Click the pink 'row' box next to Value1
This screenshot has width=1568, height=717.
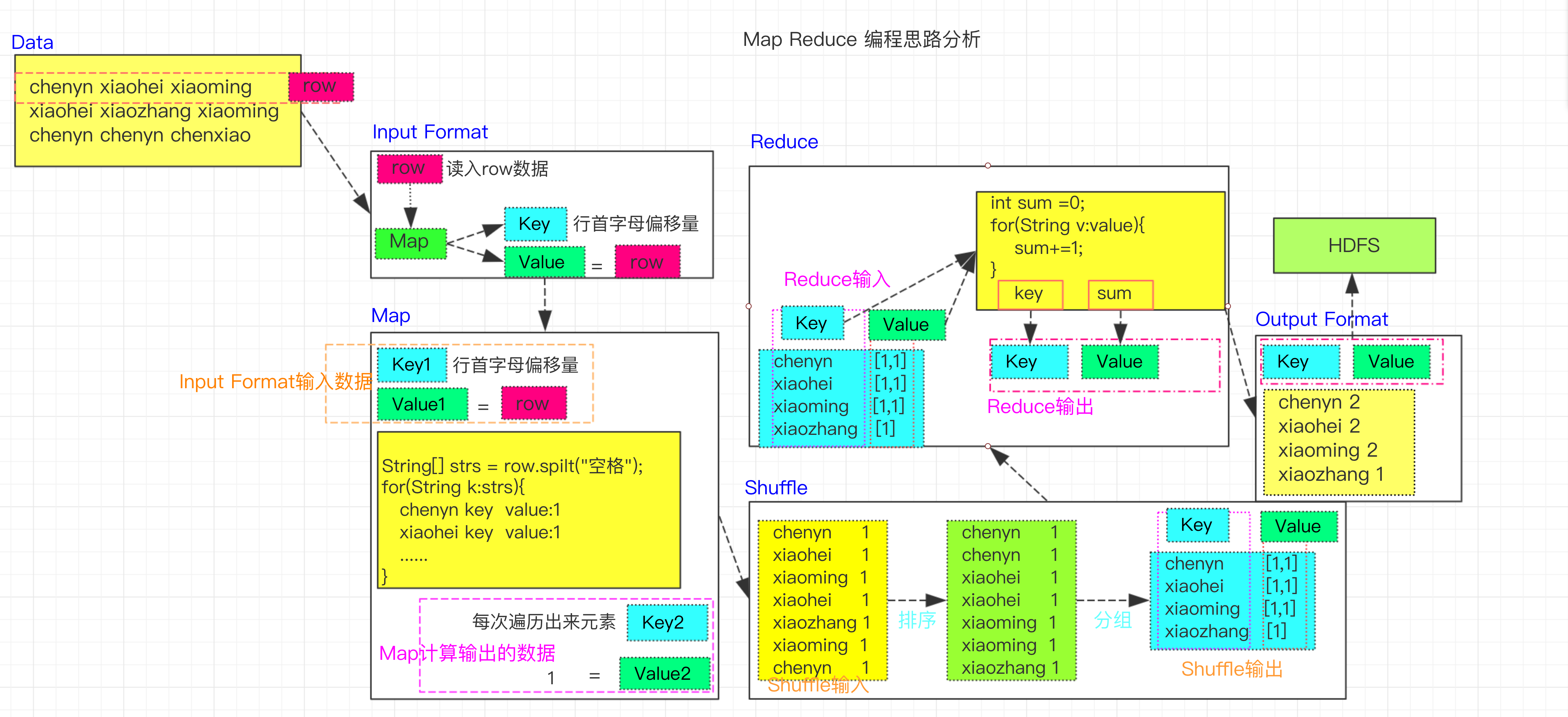533,404
